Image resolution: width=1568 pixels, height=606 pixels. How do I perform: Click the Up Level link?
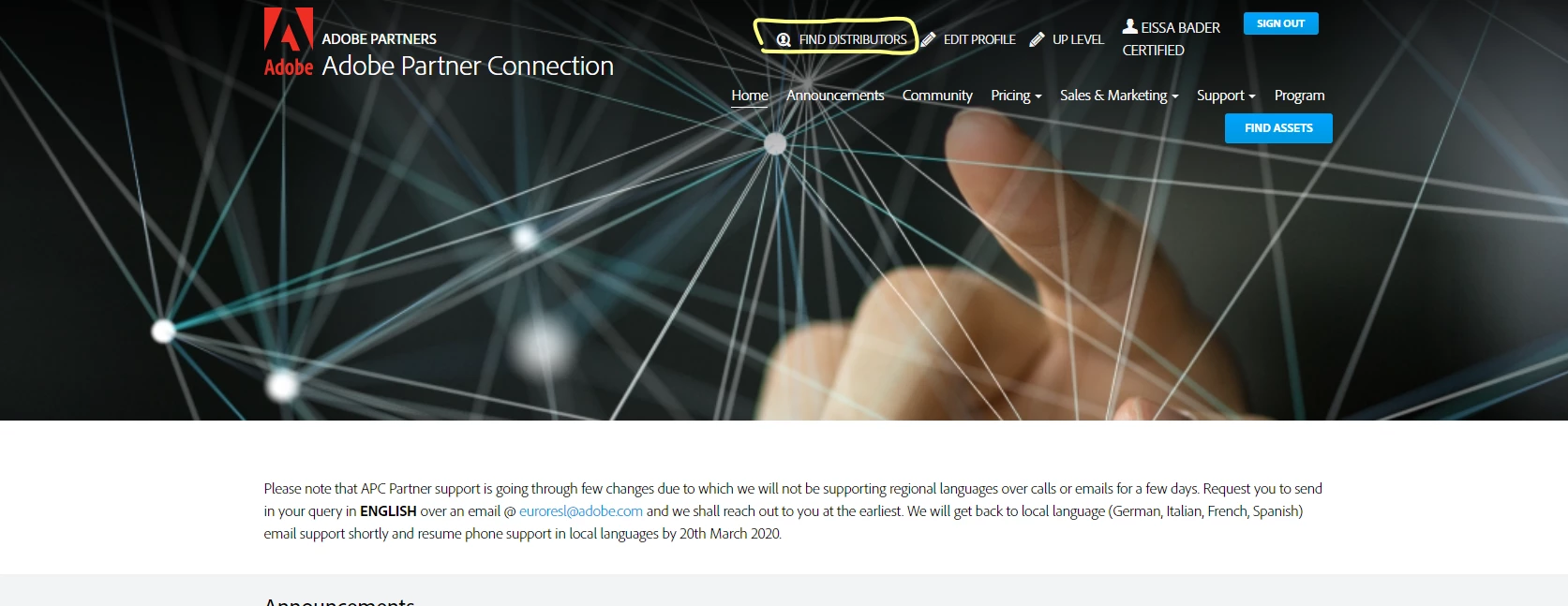pyautogui.click(x=1078, y=39)
